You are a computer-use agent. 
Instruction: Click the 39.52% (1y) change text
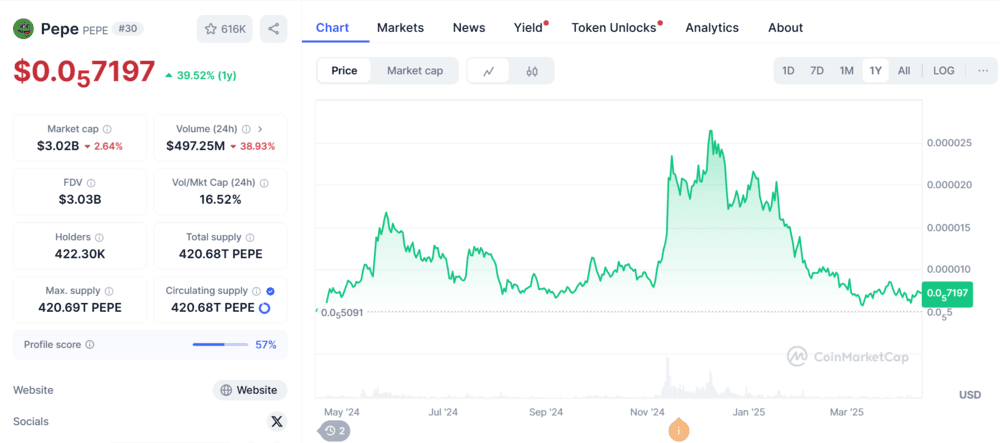[207, 75]
